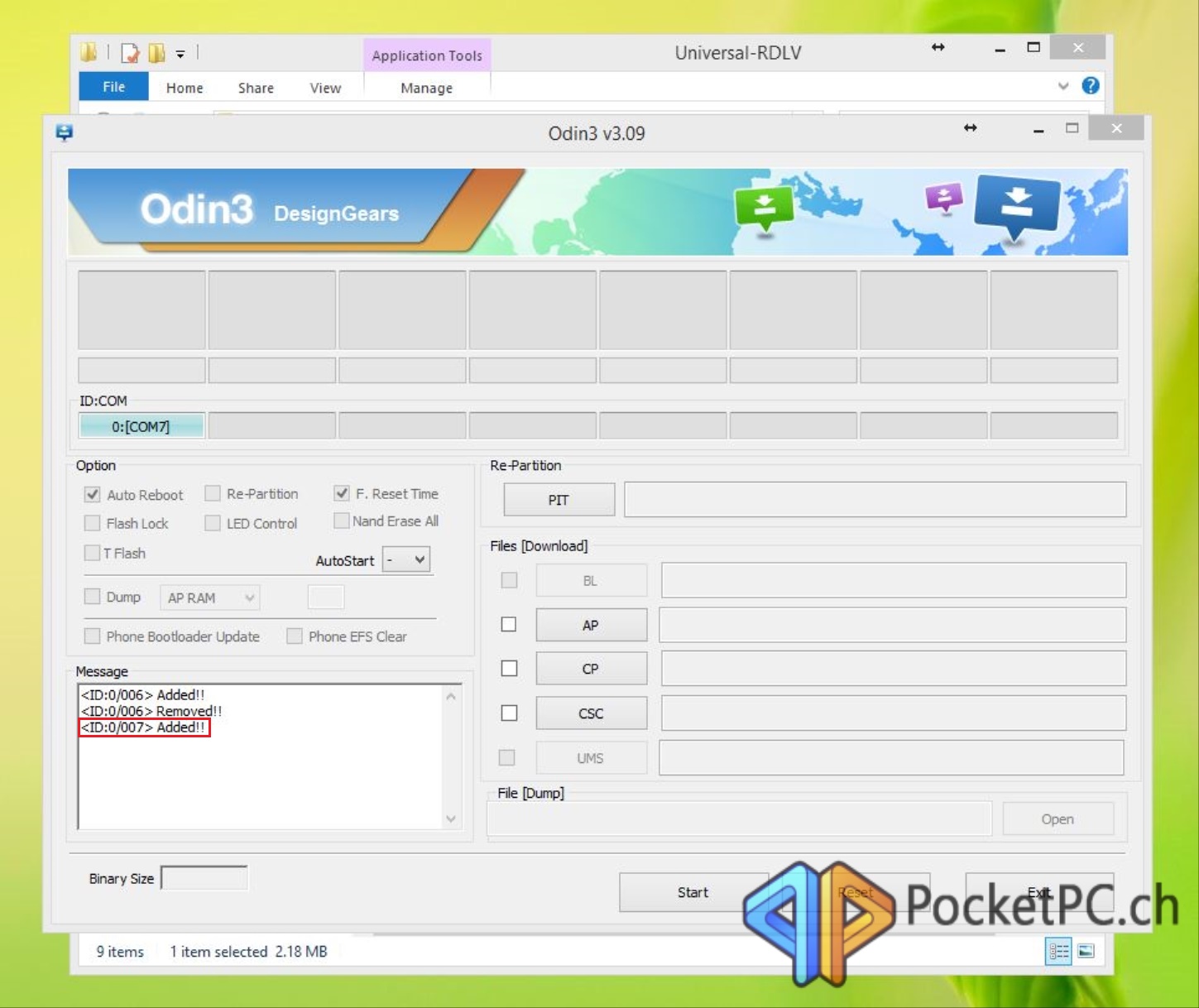Tick the AP file checkbox

(x=509, y=624)
